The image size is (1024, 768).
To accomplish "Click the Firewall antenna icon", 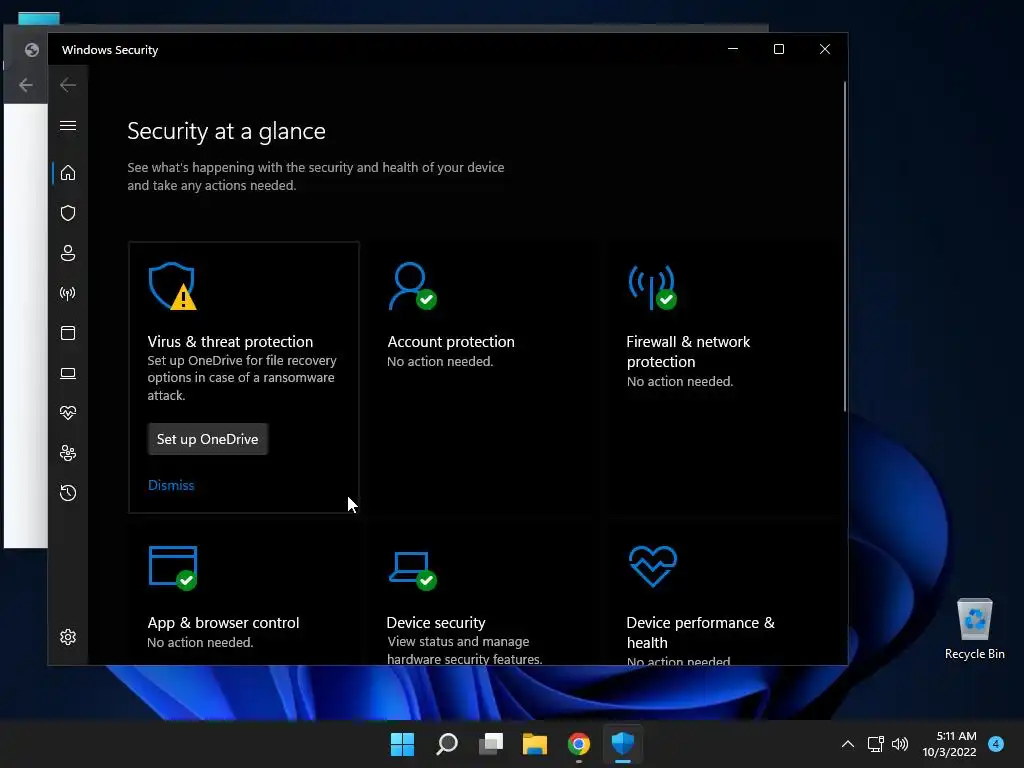I will pos(652,287).
